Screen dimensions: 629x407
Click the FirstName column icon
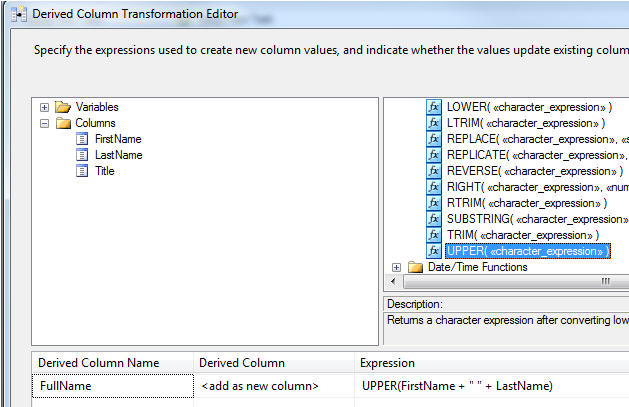(83, 139)
